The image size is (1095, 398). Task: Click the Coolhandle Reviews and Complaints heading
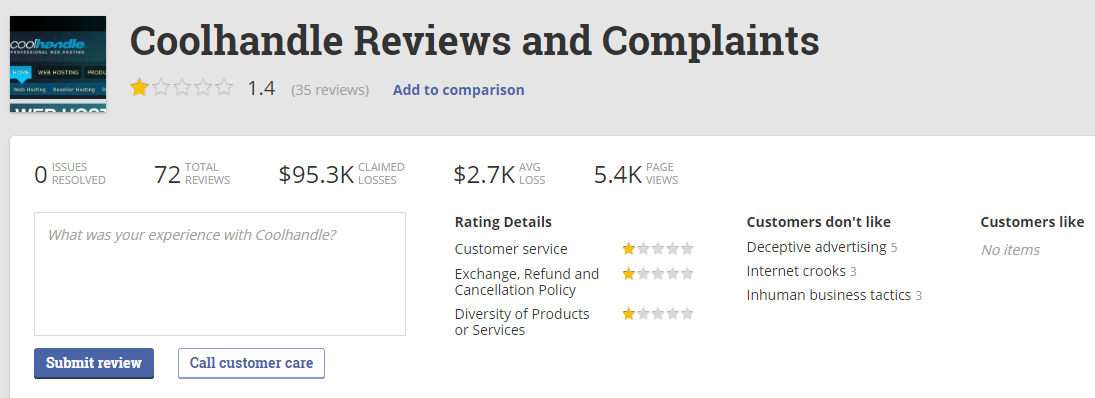coord(474,40)
